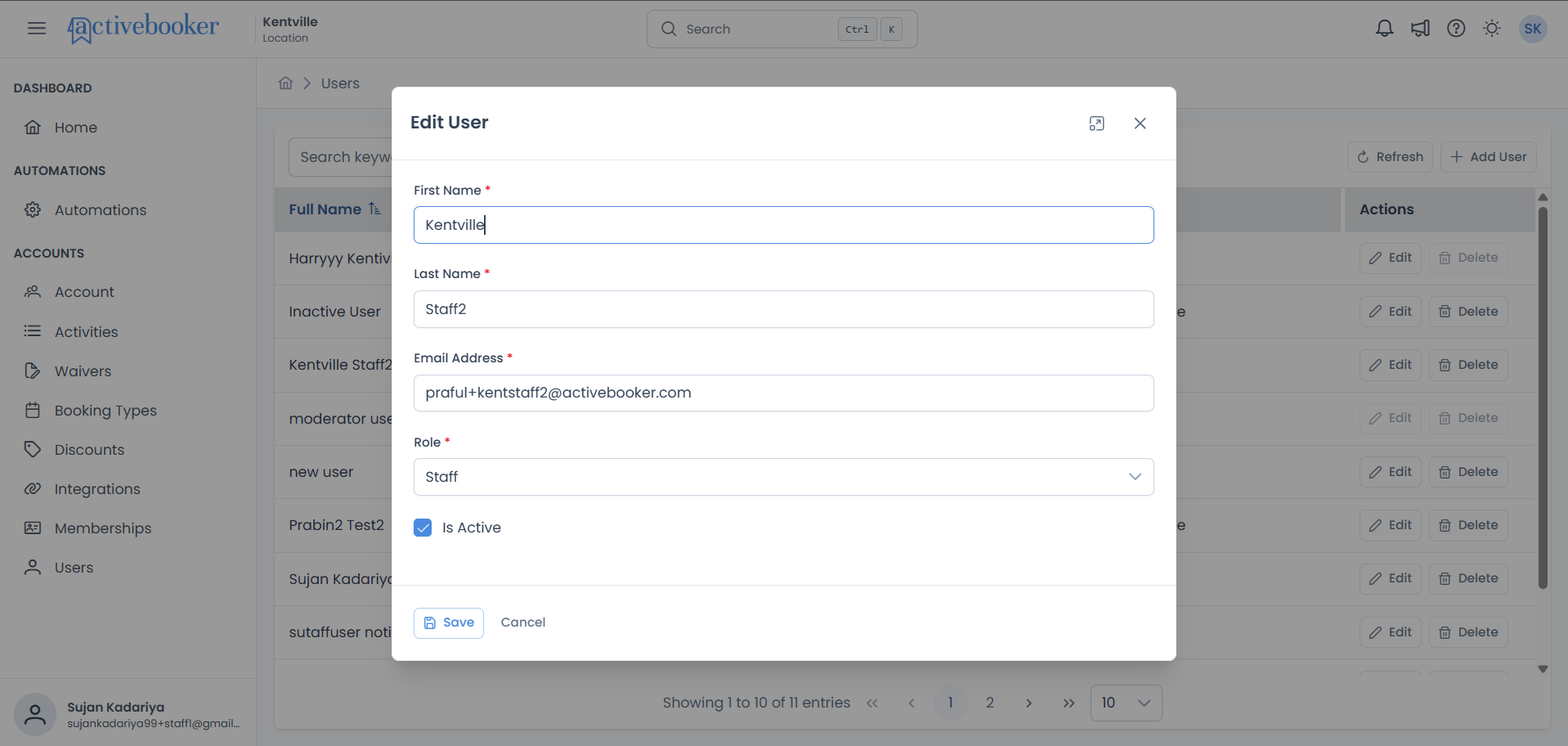Go to first page of entries
The height and width of the screenshot is (746, 1568).
[872, 703]
